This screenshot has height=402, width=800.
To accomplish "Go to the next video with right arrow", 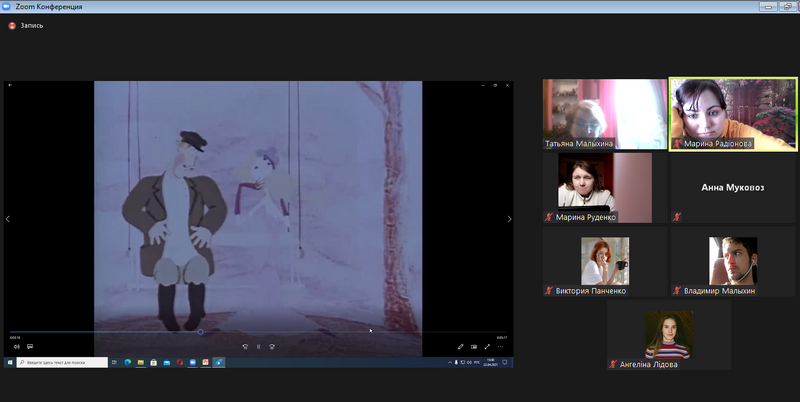I will coord(509,219).
